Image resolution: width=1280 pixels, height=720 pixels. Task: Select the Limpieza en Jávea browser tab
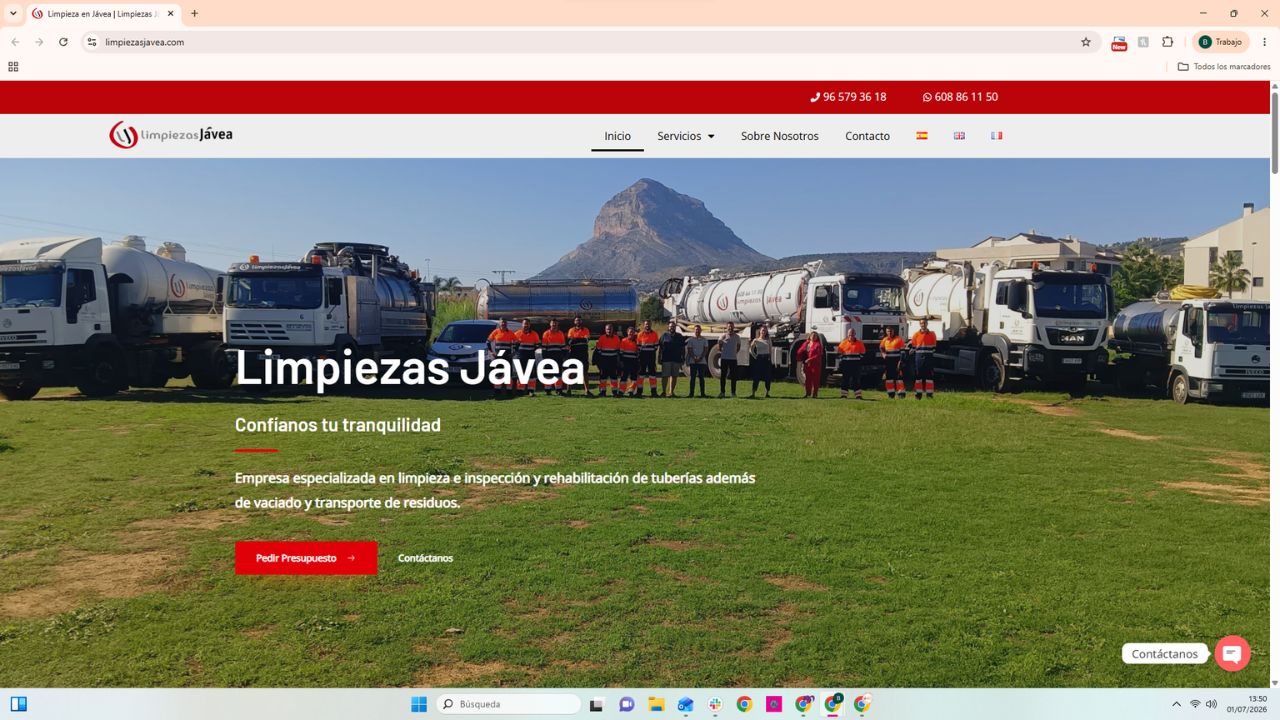point(102,13)
